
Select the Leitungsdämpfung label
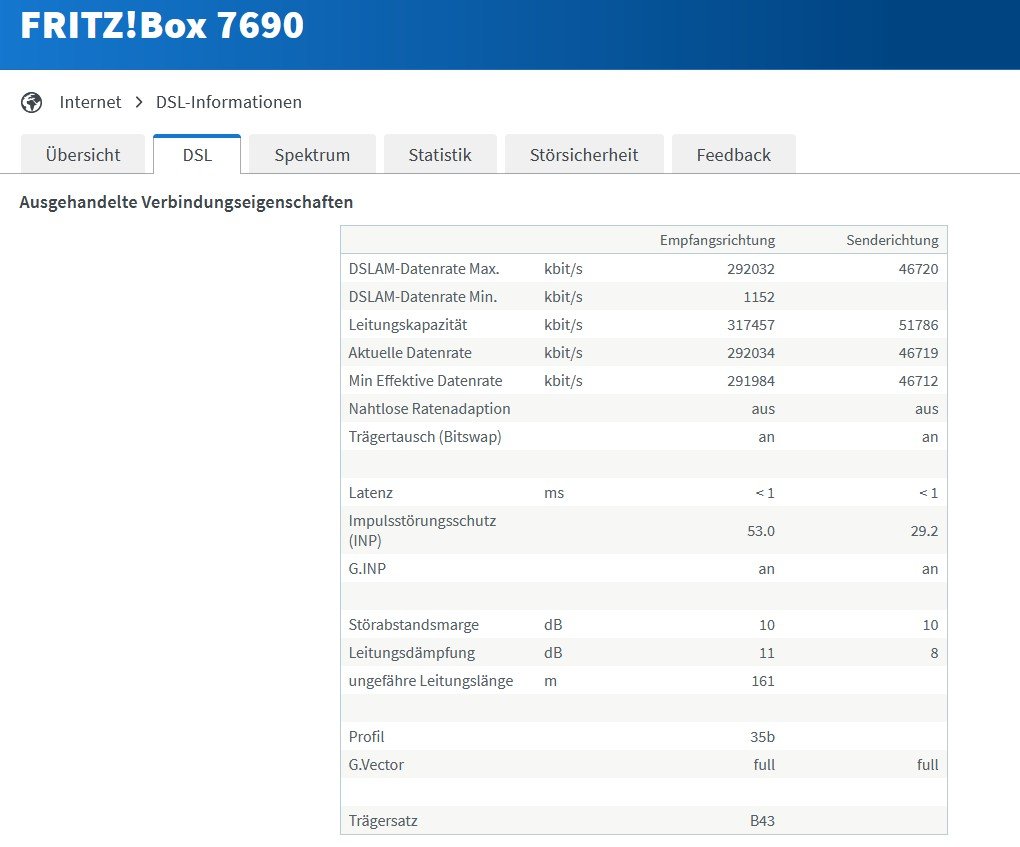(x=411, y=652)
